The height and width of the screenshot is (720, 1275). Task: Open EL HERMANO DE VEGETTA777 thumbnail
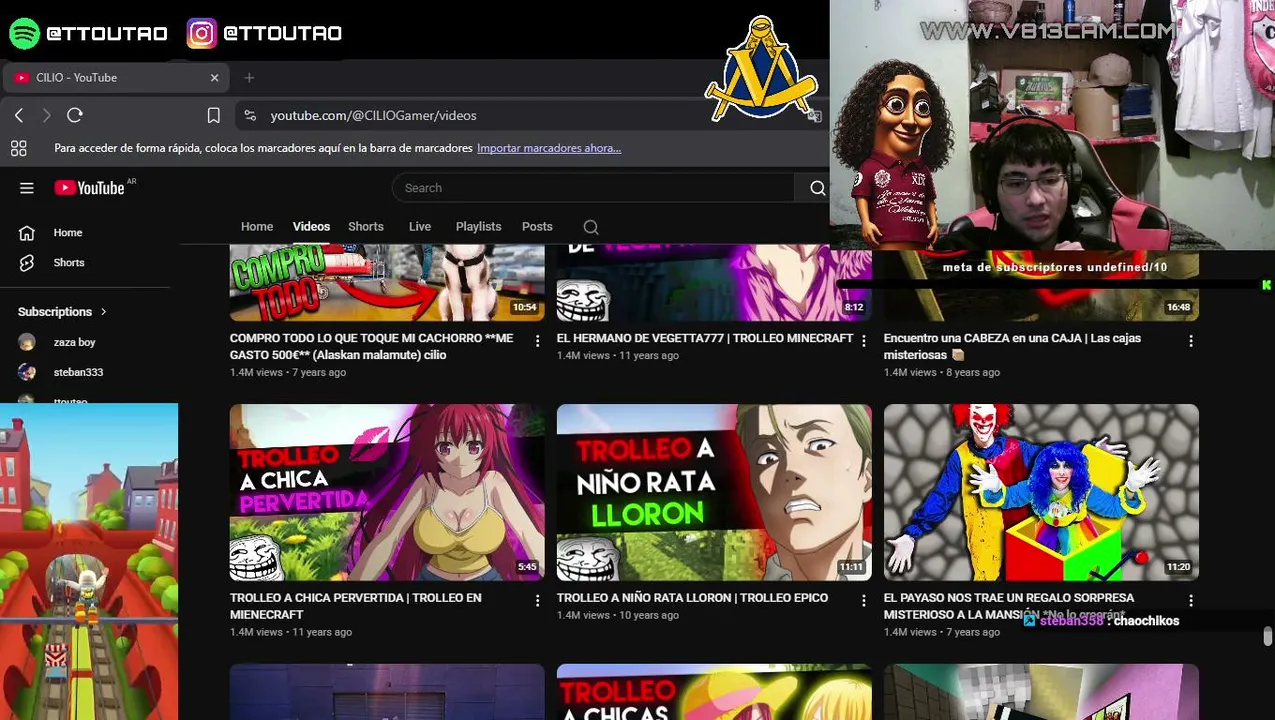(714, 283)
